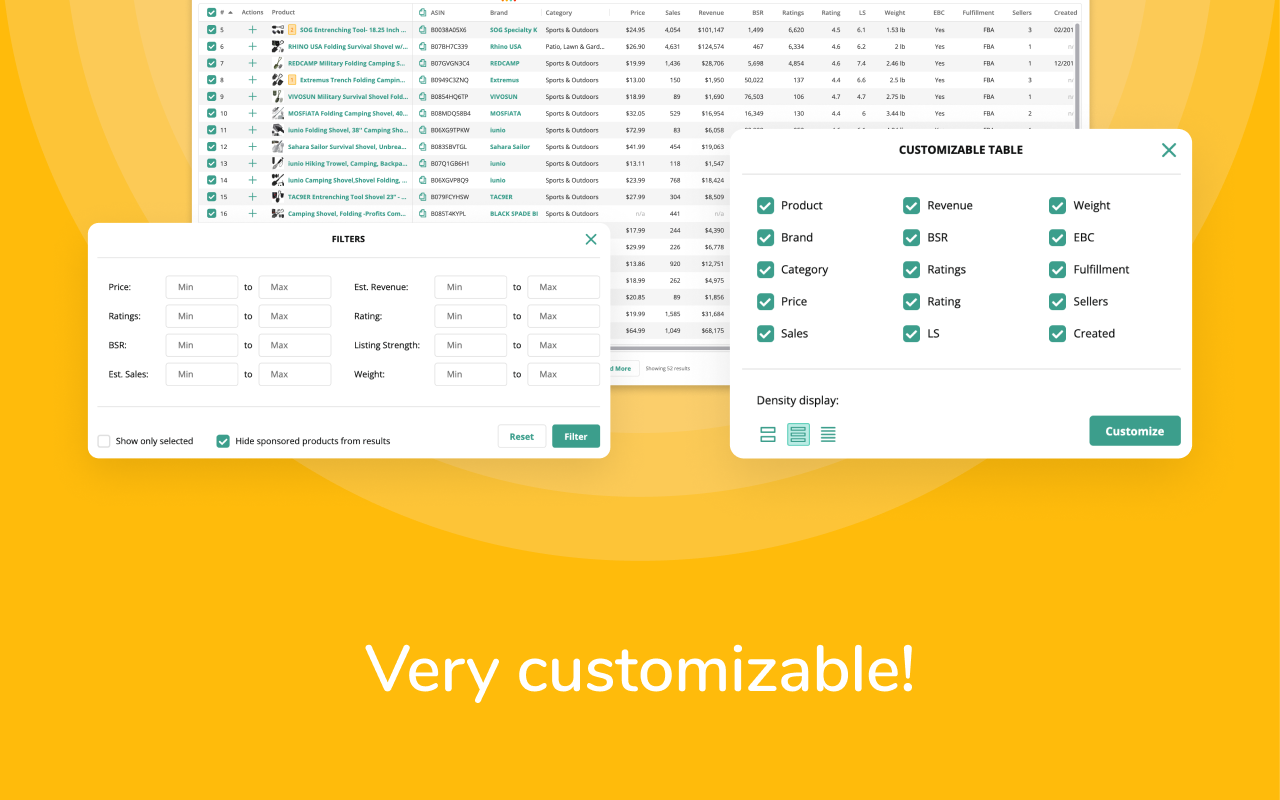Viewport: 1280px width, 800px height.
Task: Click the copy icon next to ASIN B07GVGN3C4
Action: coord(423,63)
